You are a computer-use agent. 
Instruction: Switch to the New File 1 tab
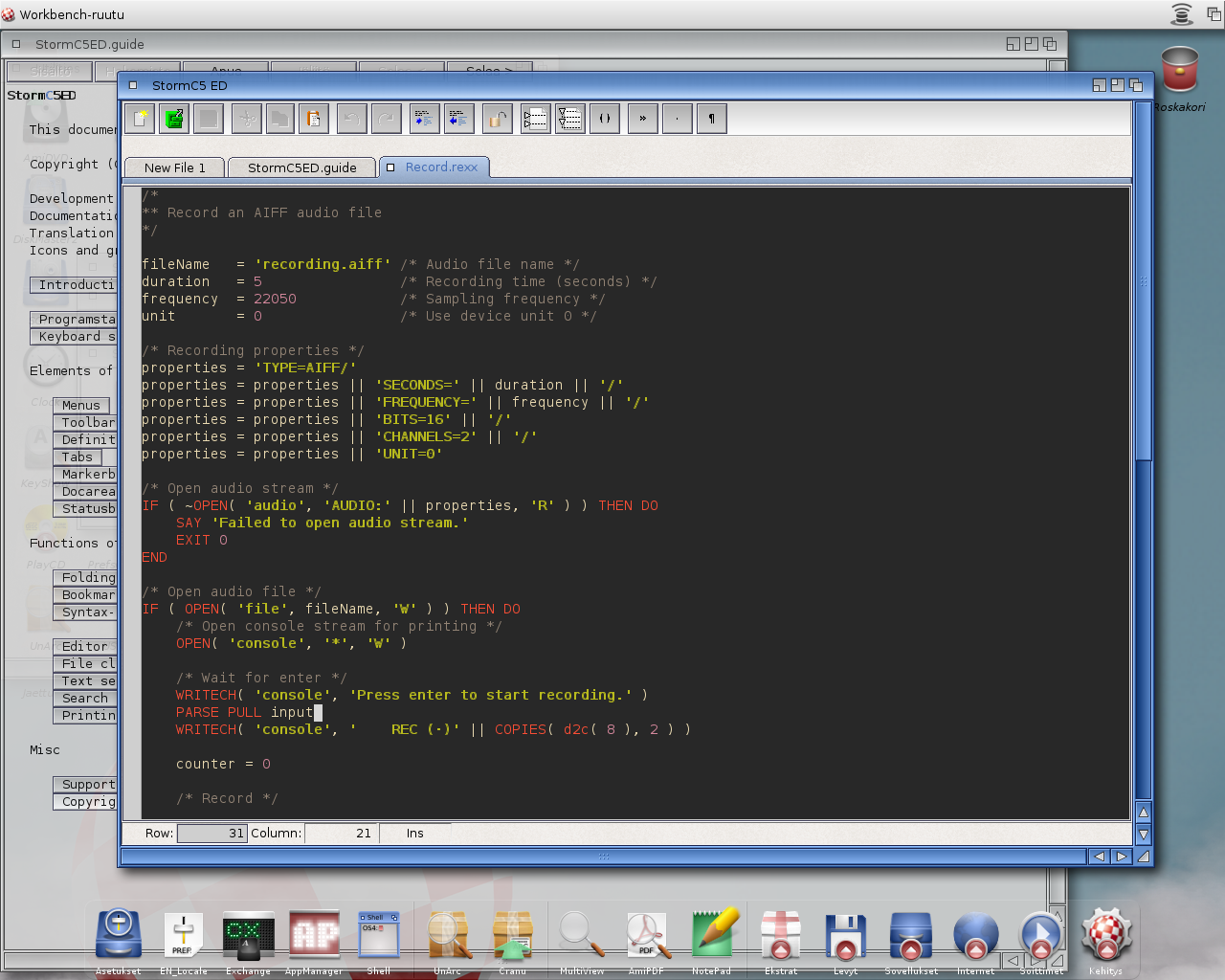click(175, 167)
